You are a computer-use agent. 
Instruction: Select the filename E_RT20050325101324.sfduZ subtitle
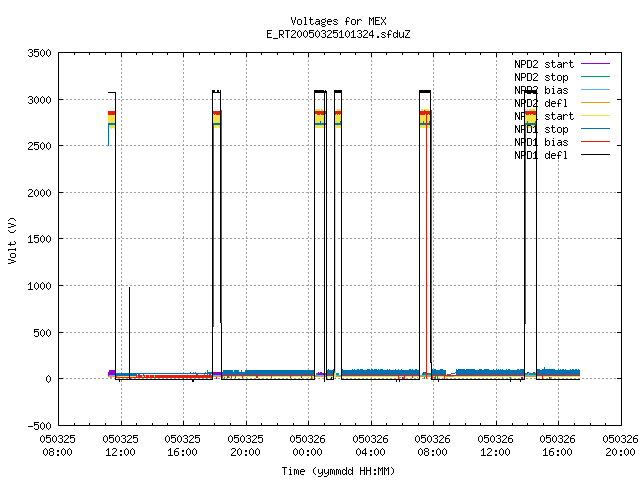(338, 34)
